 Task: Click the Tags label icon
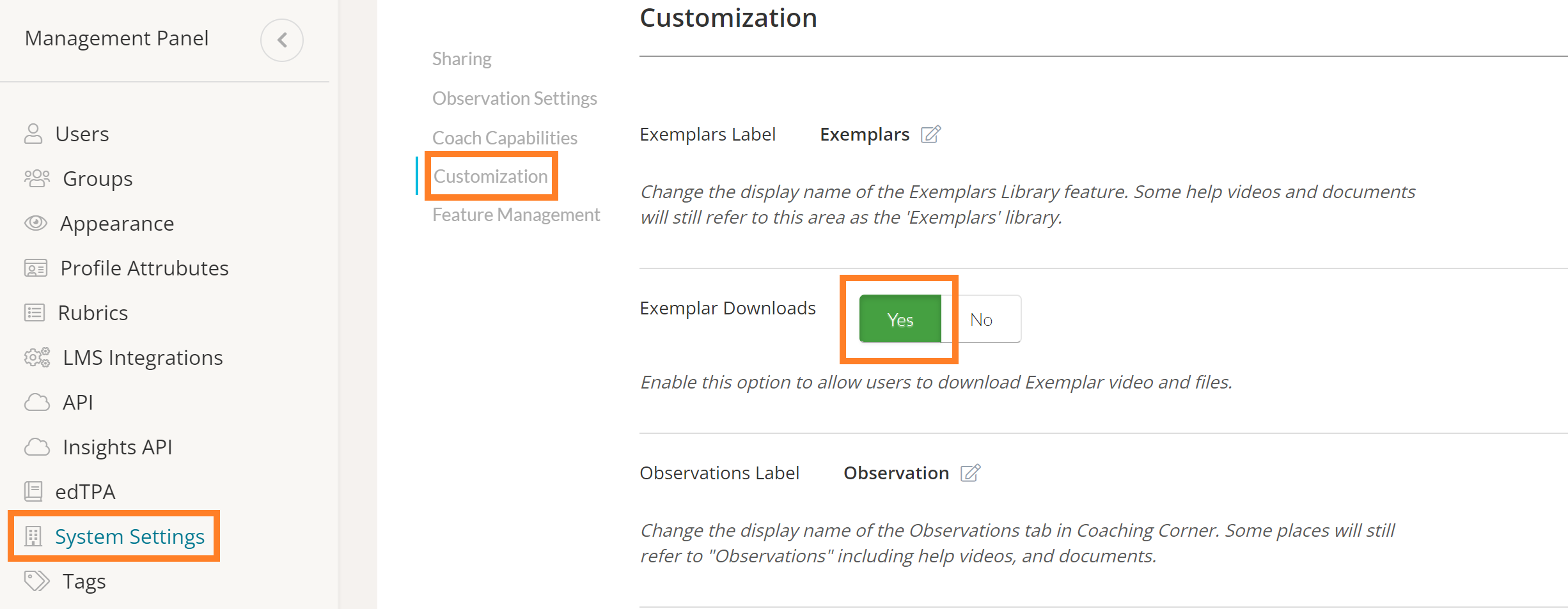pyautogui.click(x=36, y=581)
